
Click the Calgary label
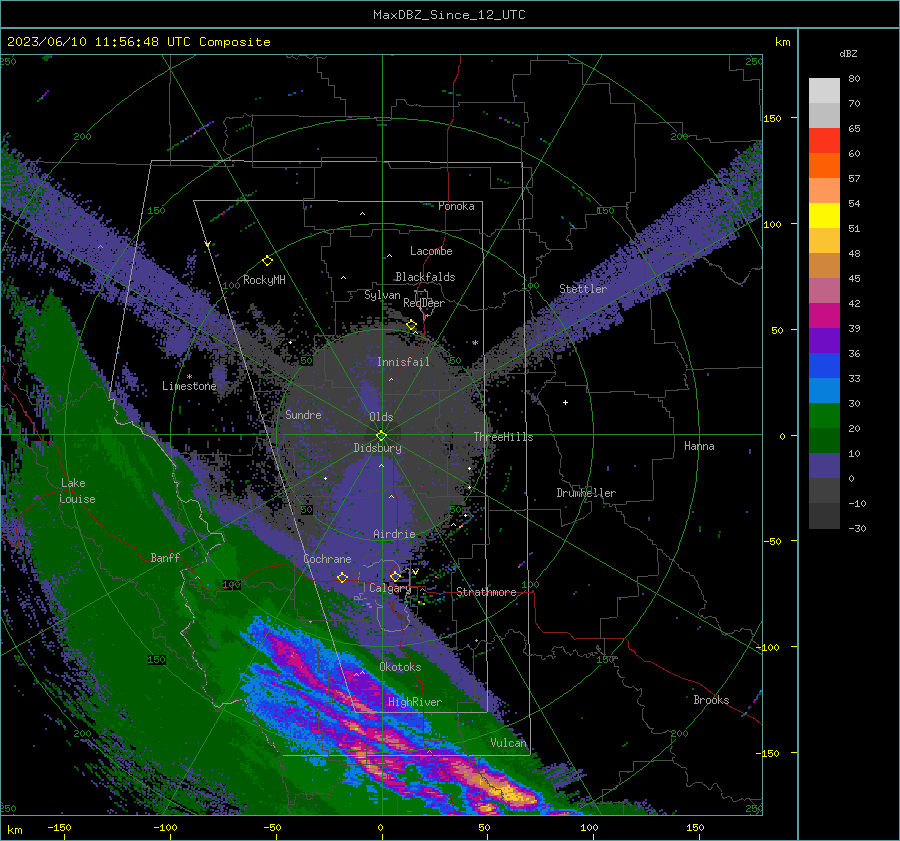pyautogui.click(x=390, y=588)
